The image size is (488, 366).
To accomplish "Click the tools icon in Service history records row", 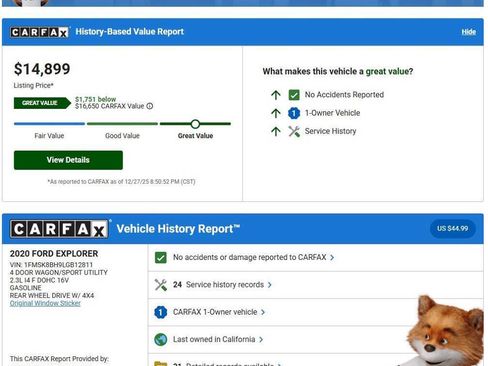I will [161, 285].
